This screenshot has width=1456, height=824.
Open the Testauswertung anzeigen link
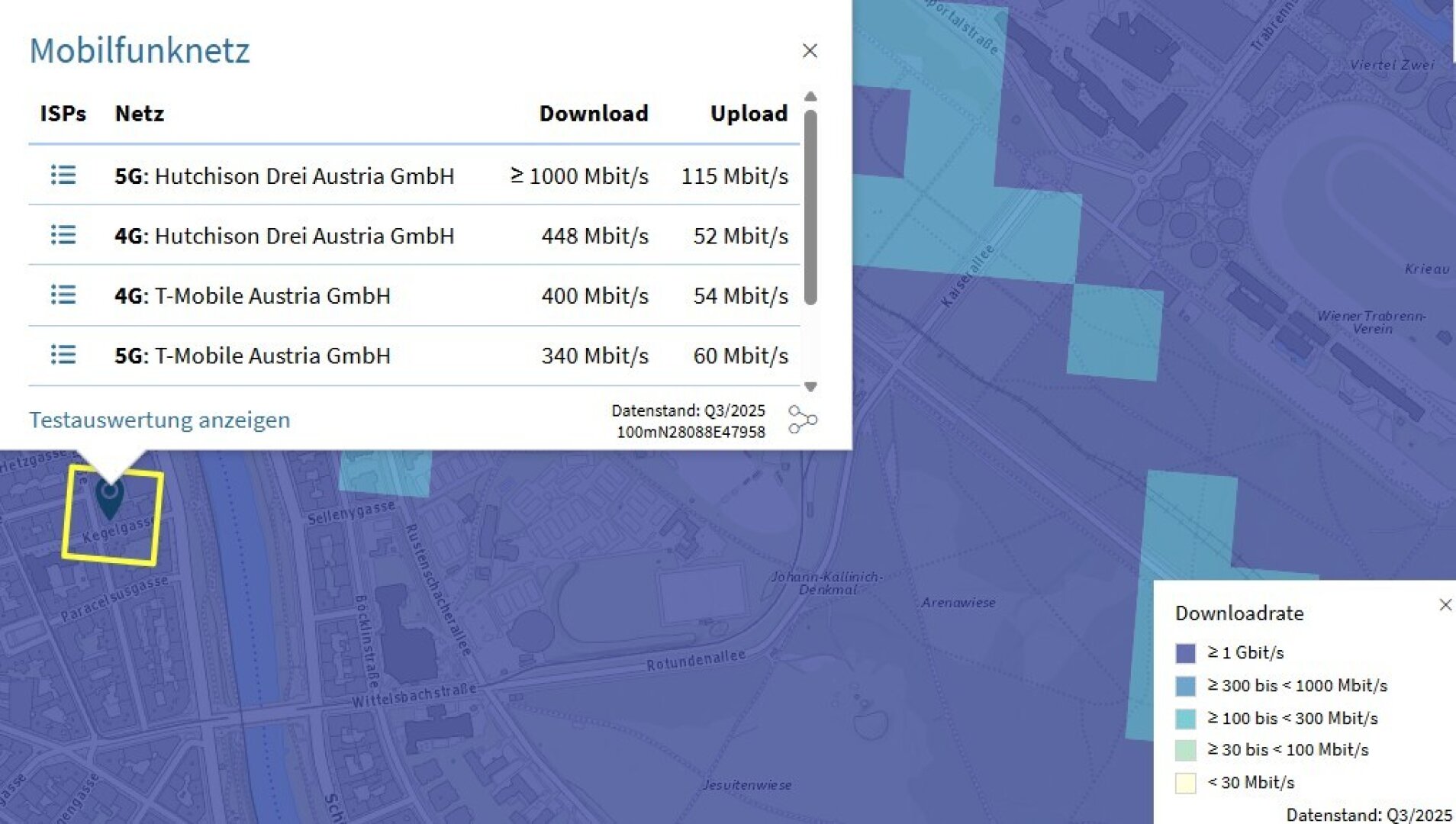[x=159, y=420]
